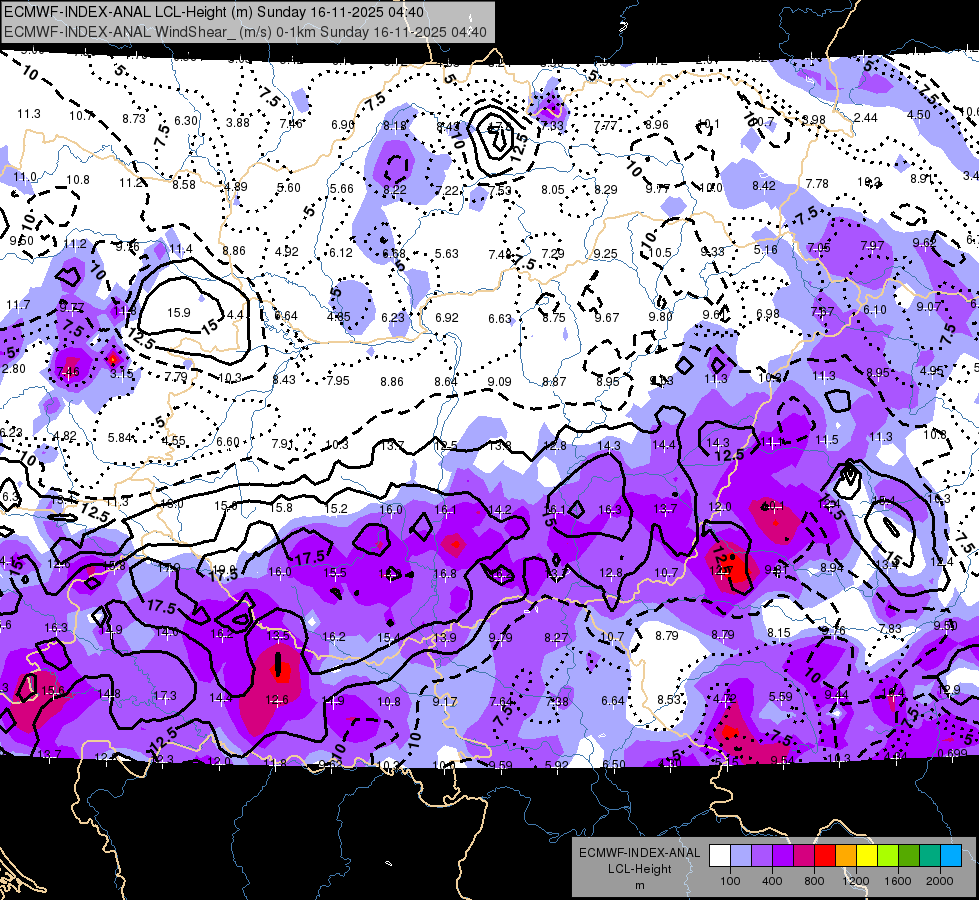Viewport: 979px width, 900px height.
Task: Click the grid value '8.43'
Action: click(284, 380)
